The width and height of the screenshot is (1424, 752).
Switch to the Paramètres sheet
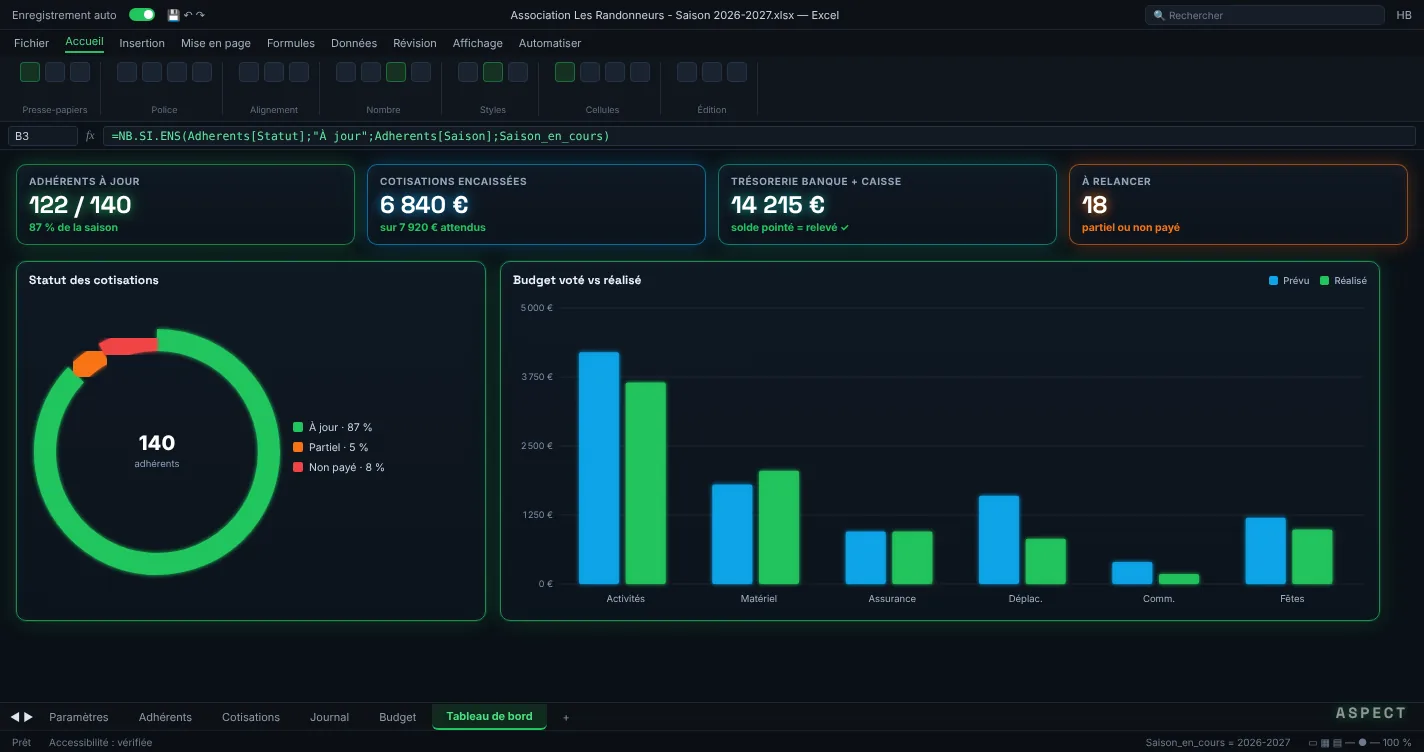(x=79, y=717)
